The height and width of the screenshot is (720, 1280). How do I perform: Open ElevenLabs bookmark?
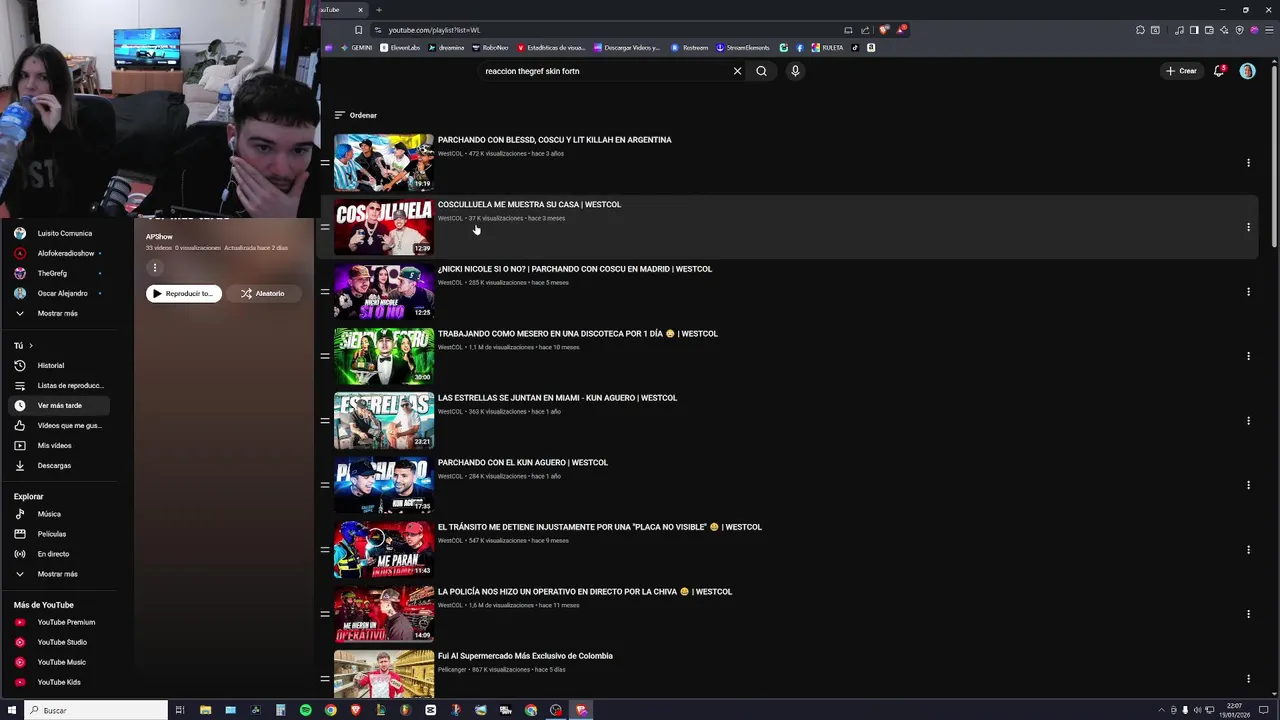400,47
